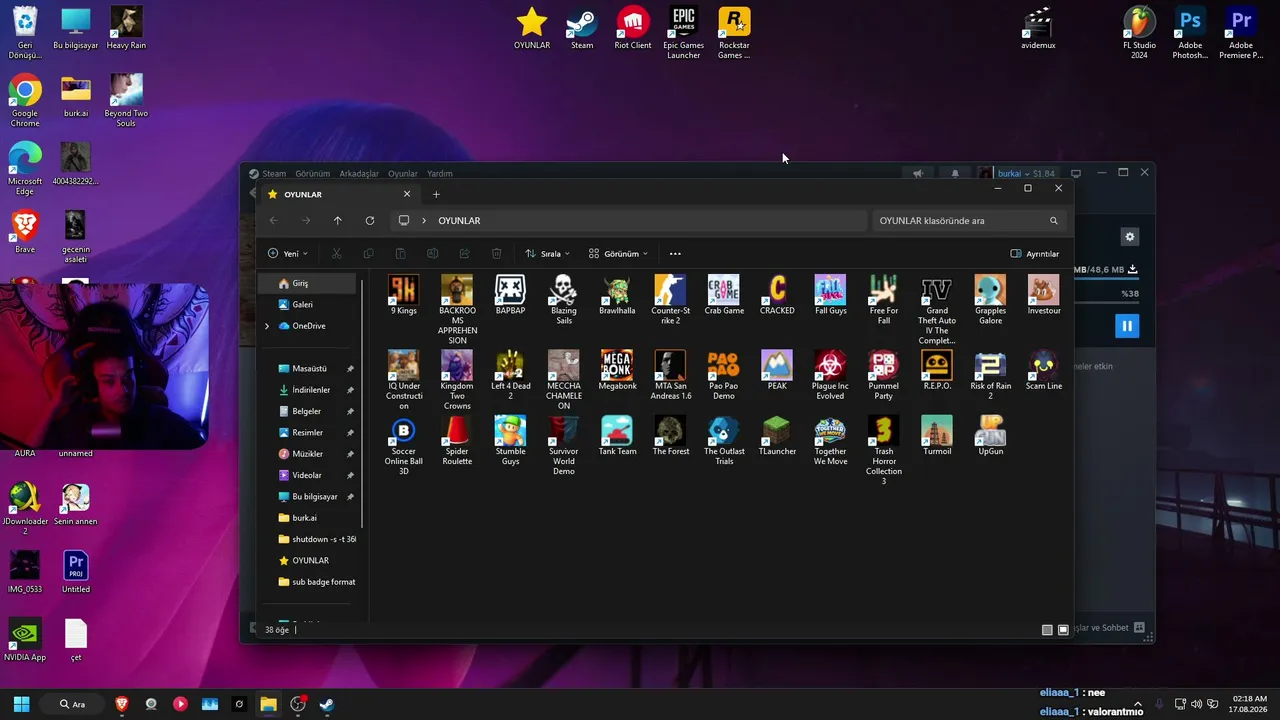Open the Steam menu in Steam window
The image size is (1280, 720).
(274, 174)
